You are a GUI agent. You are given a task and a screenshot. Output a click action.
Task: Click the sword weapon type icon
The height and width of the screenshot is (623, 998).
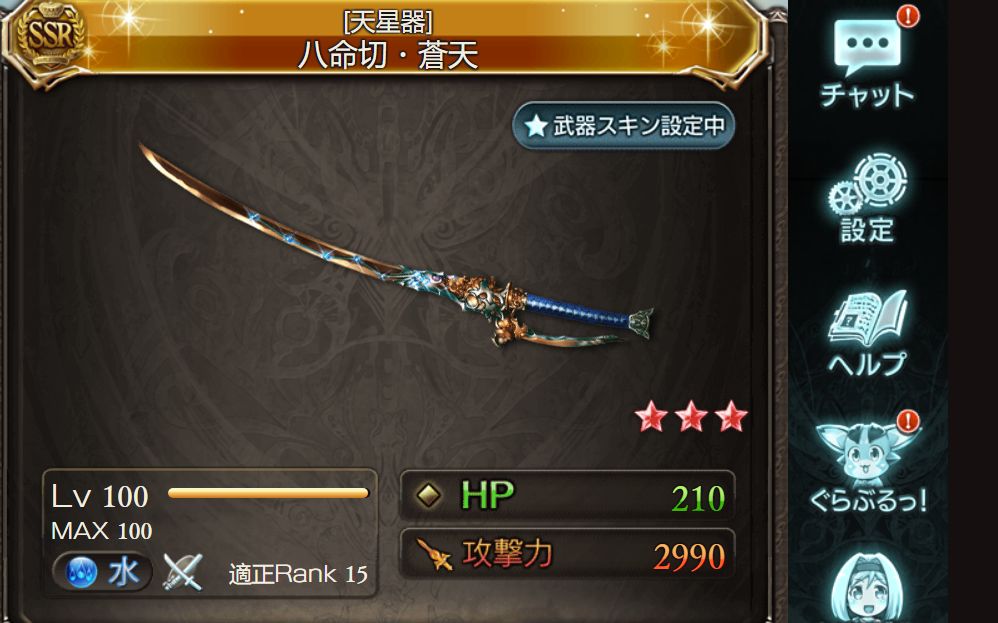click(x=182, y=571)
